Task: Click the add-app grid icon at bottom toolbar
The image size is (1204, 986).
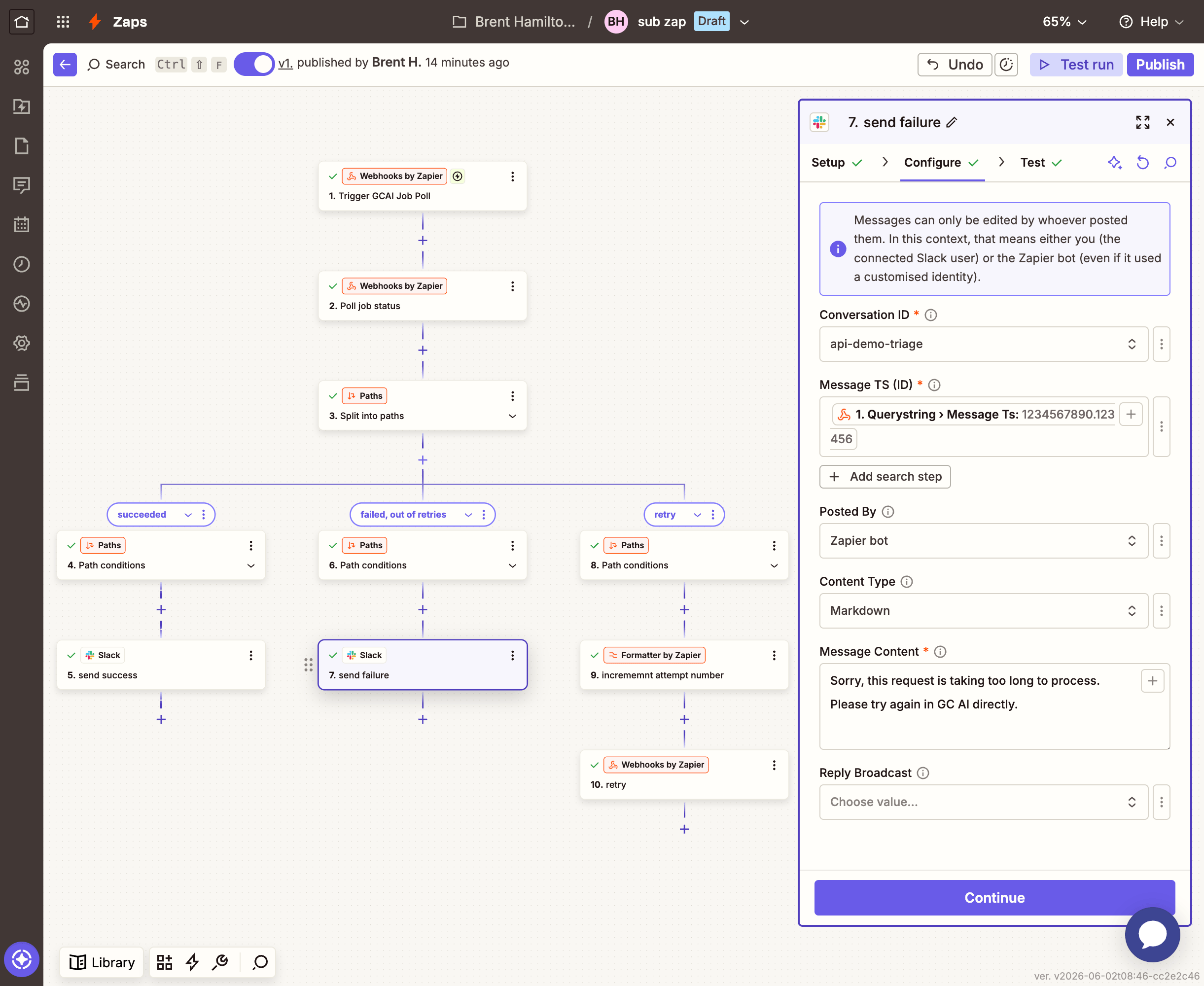Action: 165,962
